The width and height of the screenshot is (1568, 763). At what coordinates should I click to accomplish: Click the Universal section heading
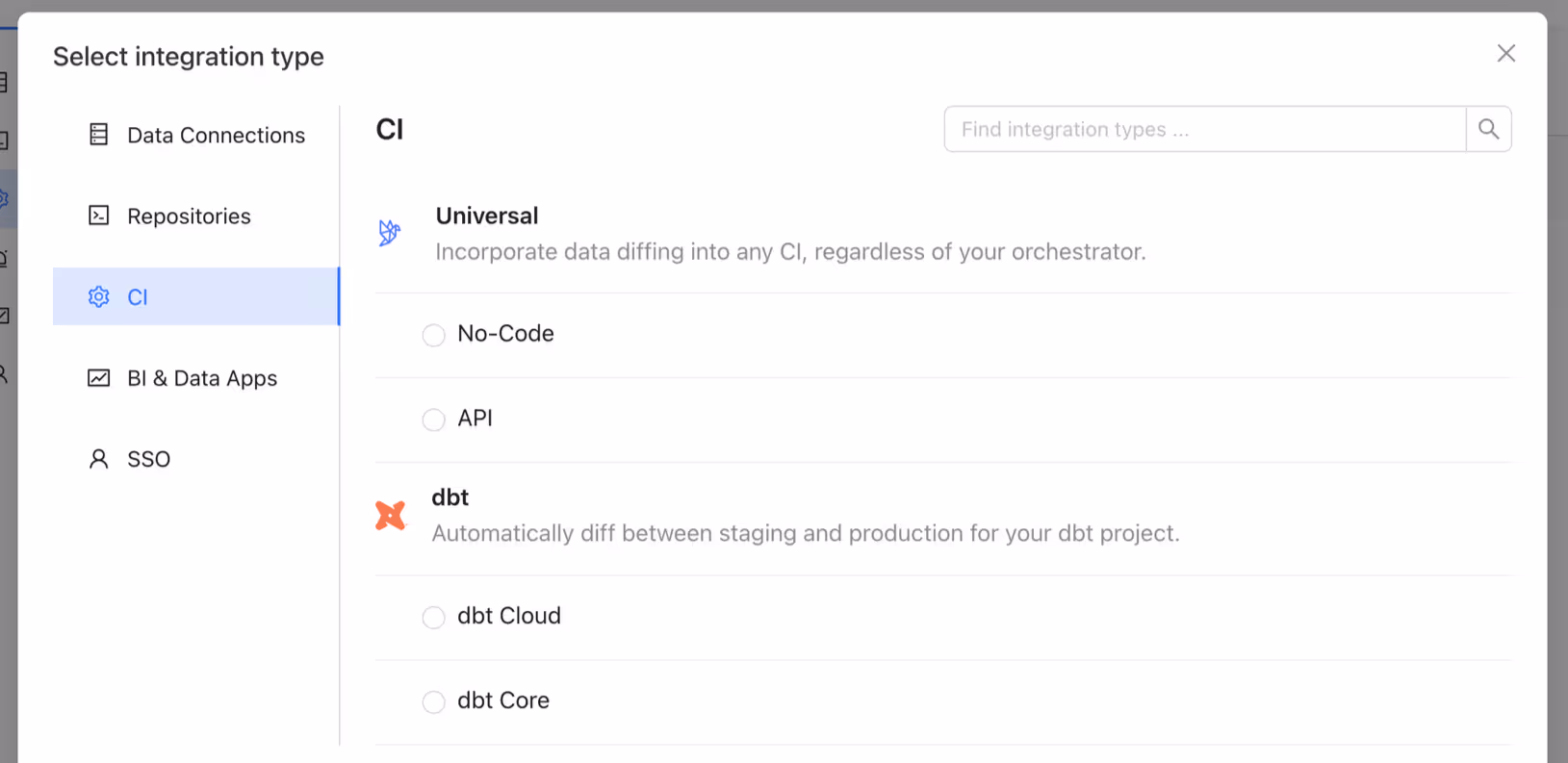coord(487,216)
